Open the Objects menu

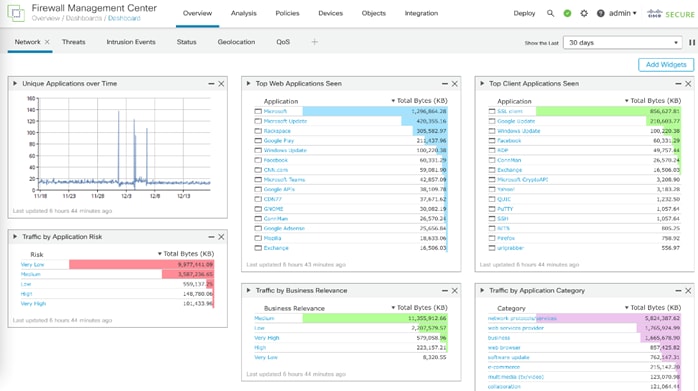click(x=373, y=13)
